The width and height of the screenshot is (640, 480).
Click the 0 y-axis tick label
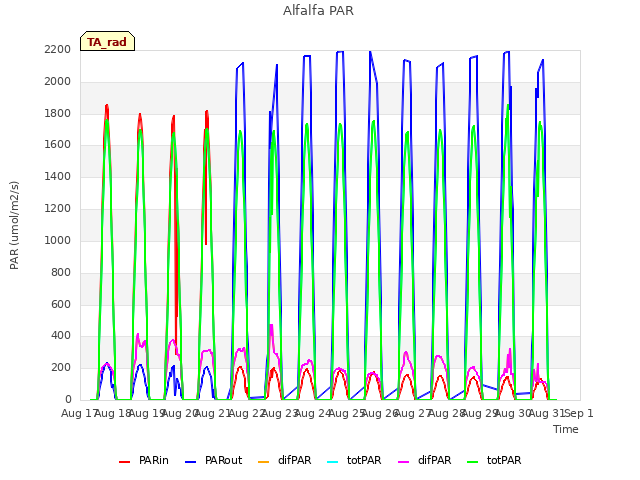coord(68,399)
